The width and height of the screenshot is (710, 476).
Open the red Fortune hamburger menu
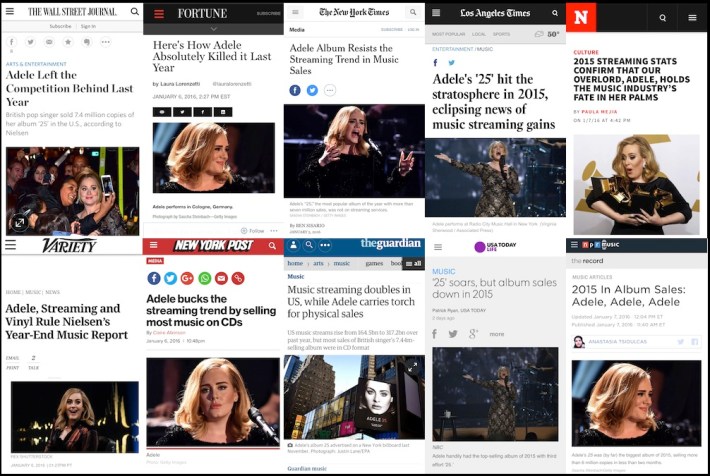coord(158,13)
